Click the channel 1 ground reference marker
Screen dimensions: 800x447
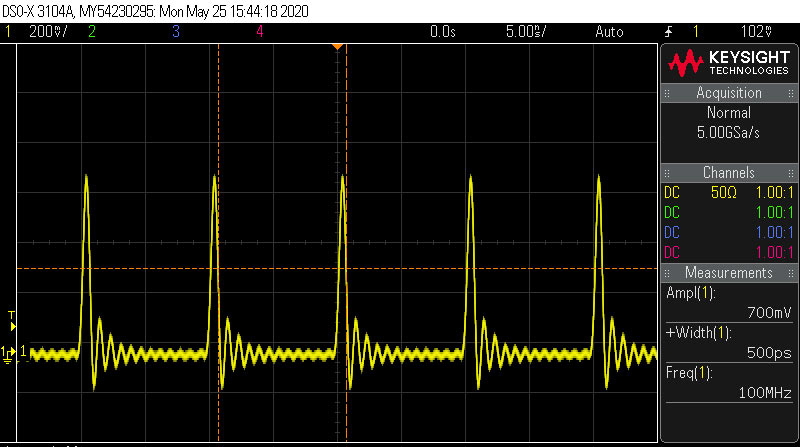coord(8,355)
